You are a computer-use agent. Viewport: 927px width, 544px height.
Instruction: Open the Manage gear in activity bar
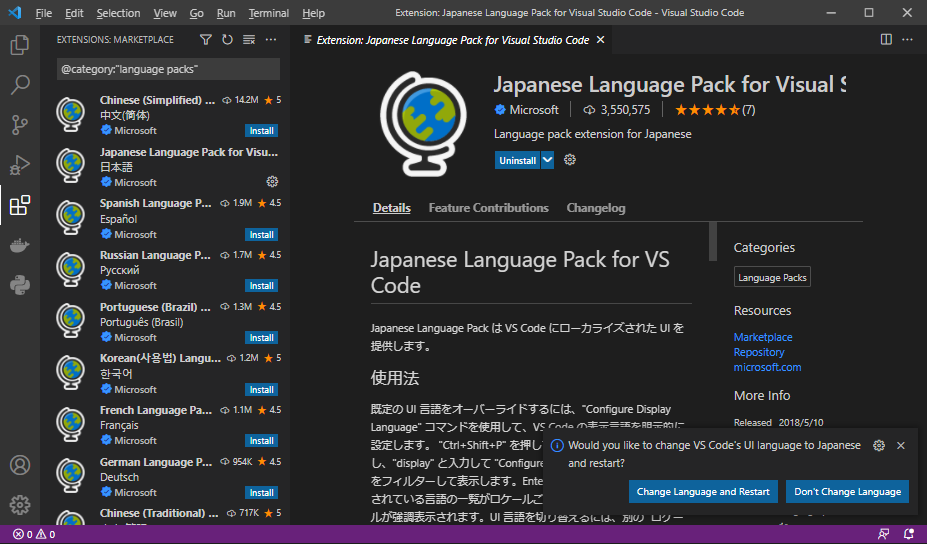[x=20, y=505]
